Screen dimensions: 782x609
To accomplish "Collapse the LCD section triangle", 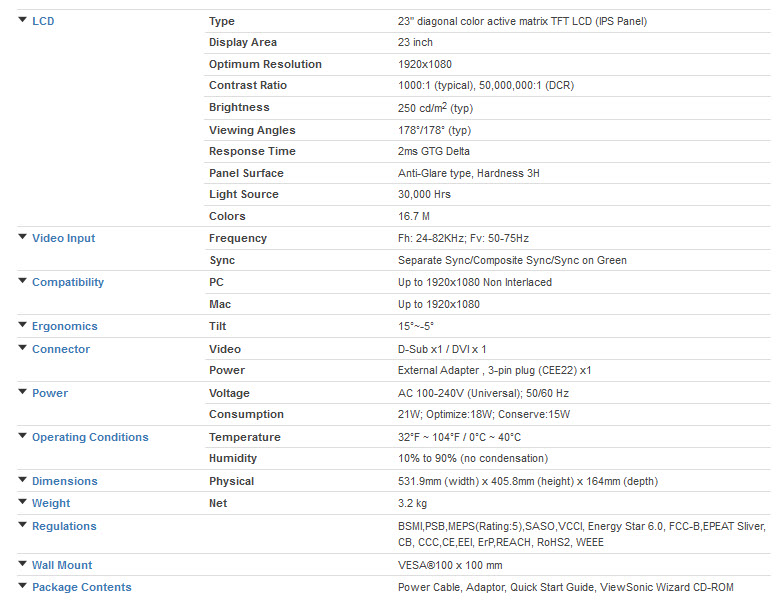I will 22,21.
